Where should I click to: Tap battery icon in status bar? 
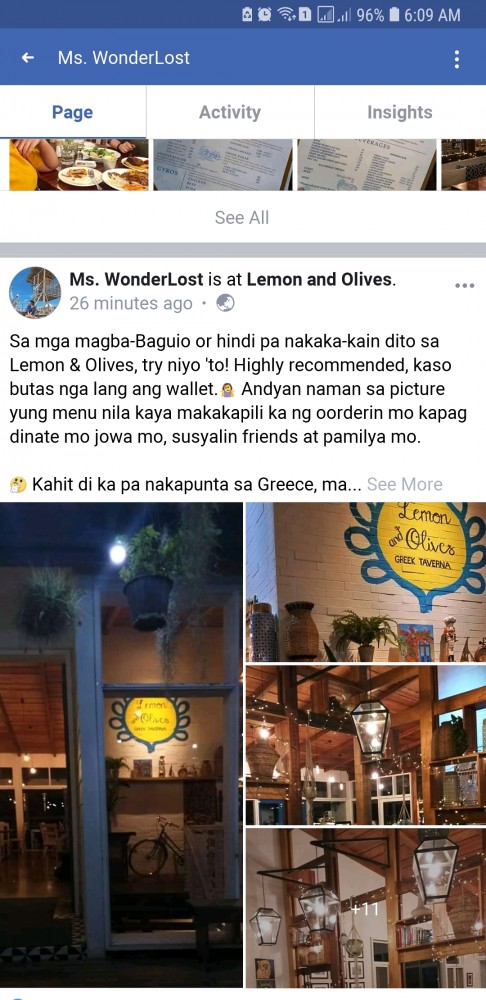coord(394,15)
